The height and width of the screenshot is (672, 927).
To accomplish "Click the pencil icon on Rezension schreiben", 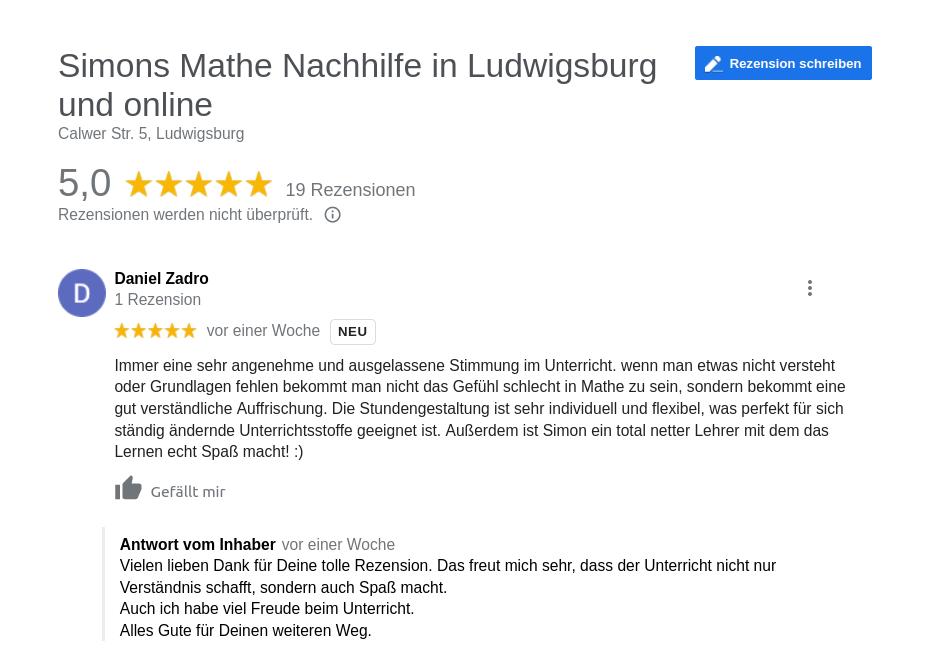I will pos(713,64).
